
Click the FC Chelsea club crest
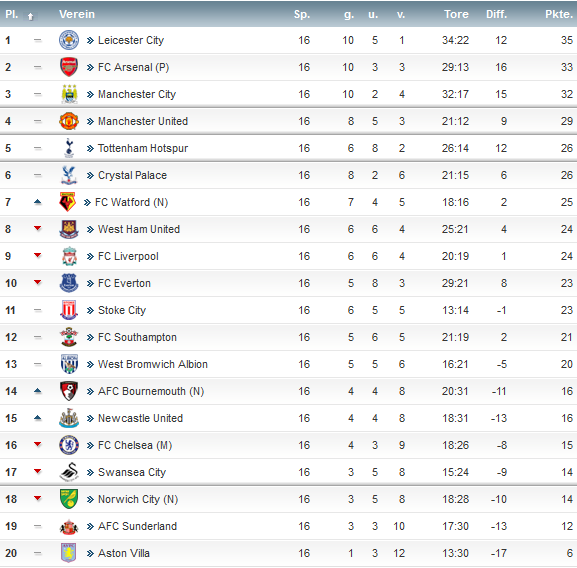click(69, 445)
